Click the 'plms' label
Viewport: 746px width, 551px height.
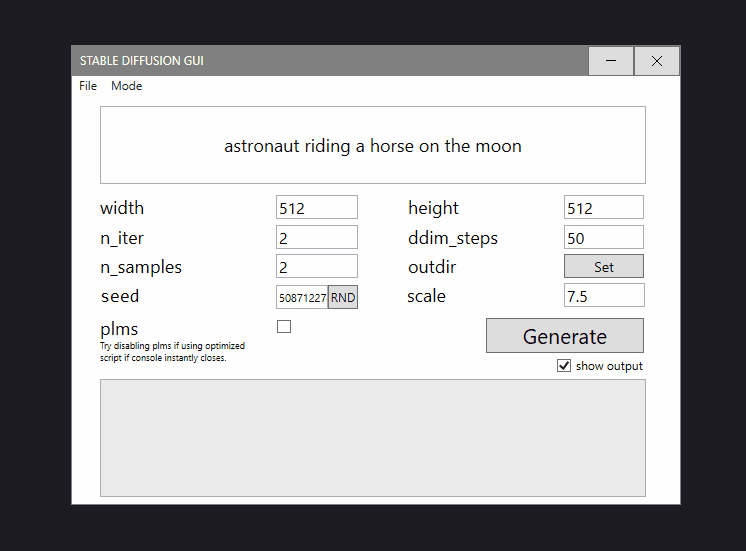coord(119,329)
